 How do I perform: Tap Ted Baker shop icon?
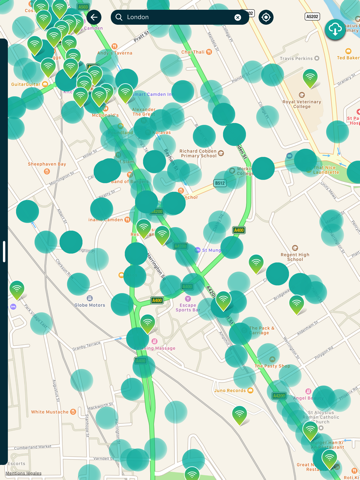coord(348,51)
